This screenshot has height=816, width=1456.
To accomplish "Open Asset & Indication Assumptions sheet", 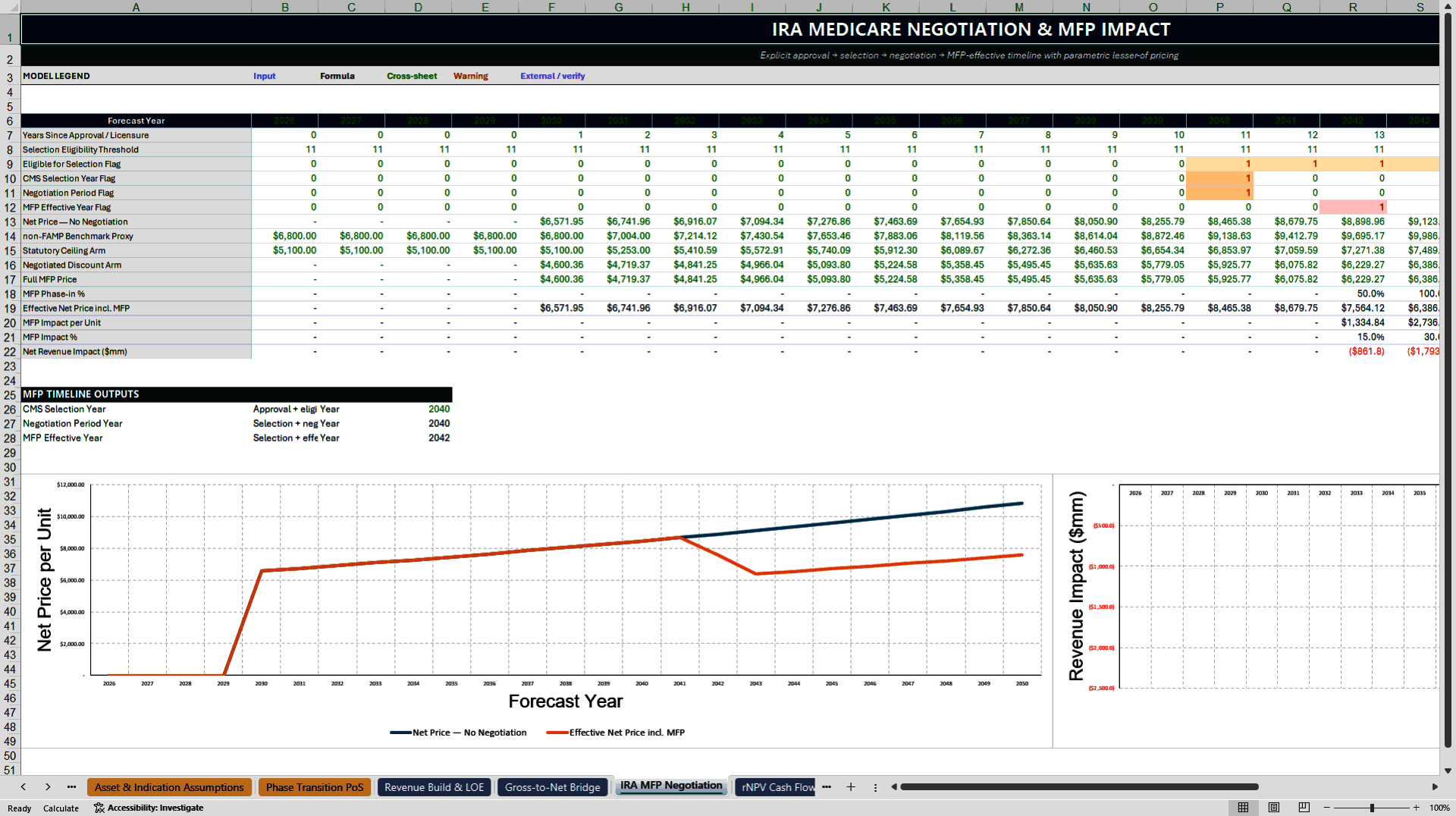I will pos(169,787).
